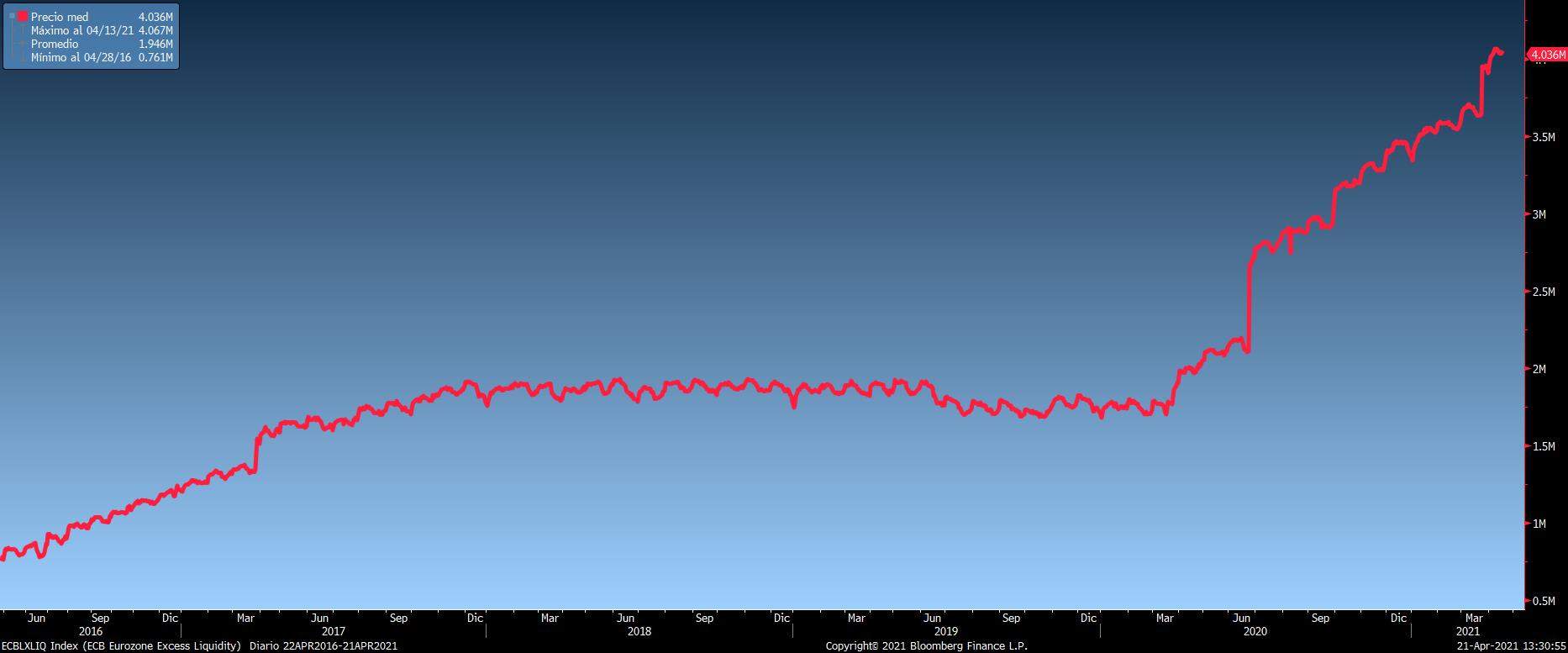The image size is (1568, 653).
Task: Click the 1.946M average value in the legend
Action: [155, 44]
